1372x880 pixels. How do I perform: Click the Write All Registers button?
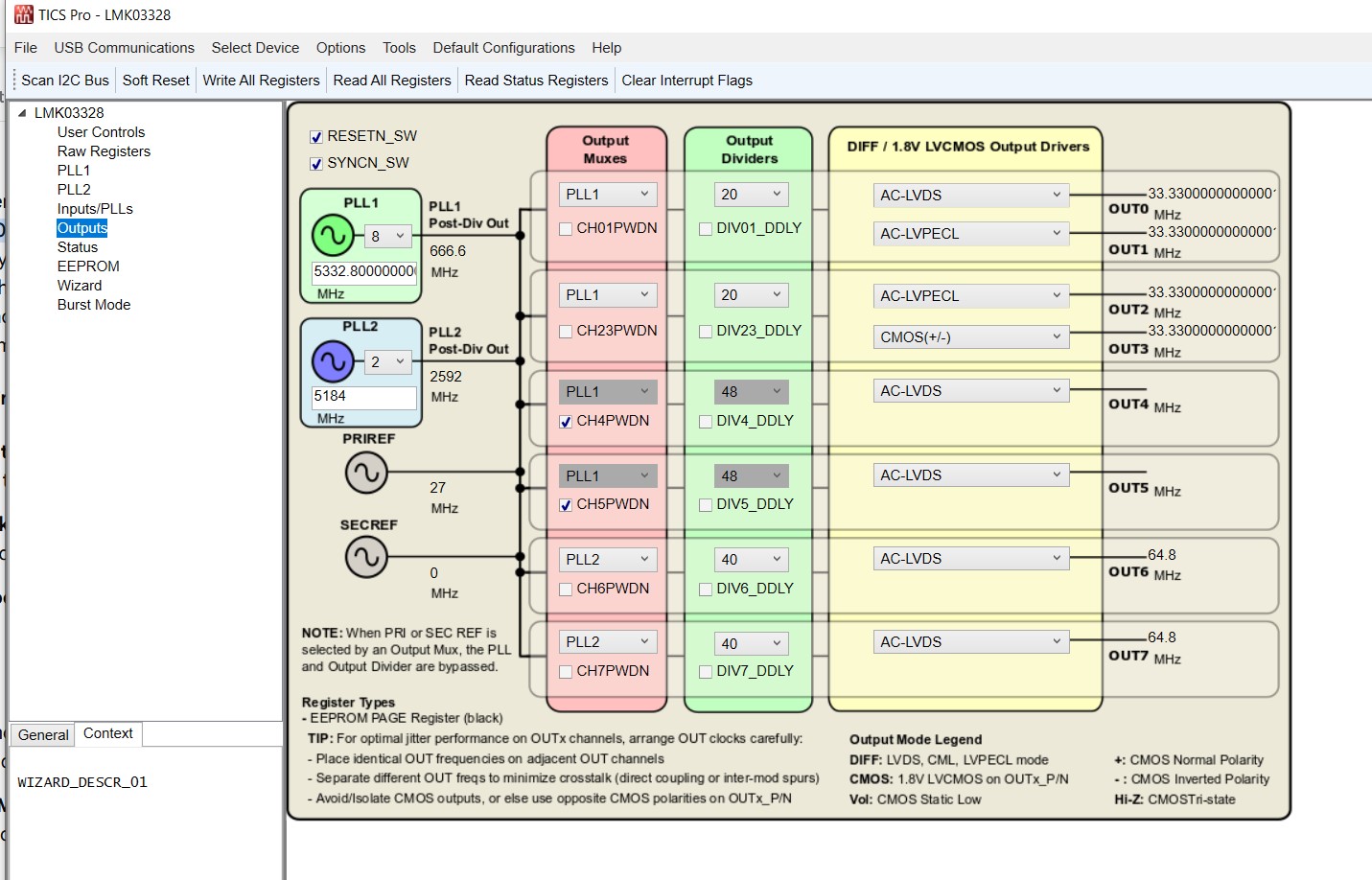point(261,80)
